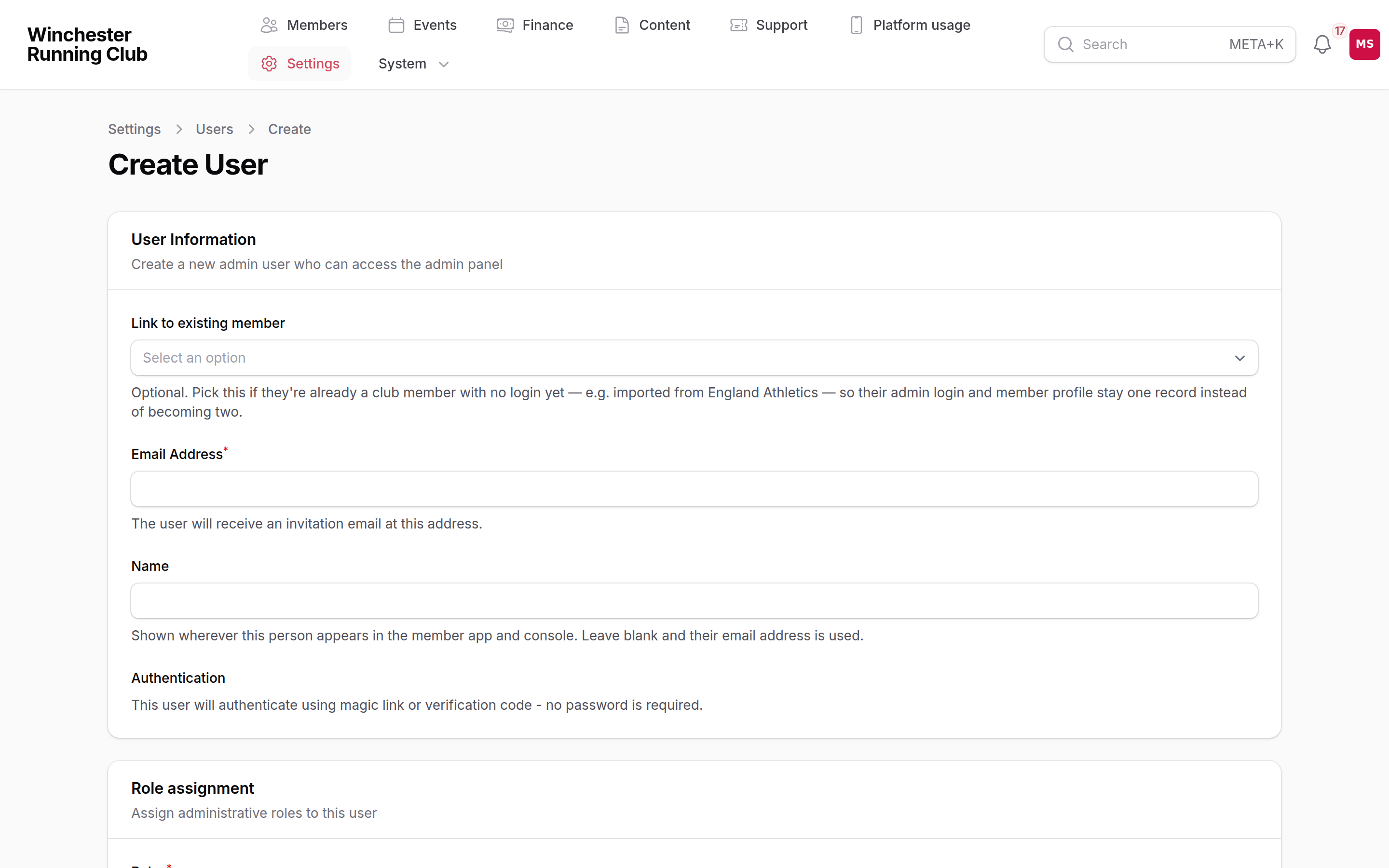Click the 17 notification count badge

pyautogui.click(x=1340, y=31)
